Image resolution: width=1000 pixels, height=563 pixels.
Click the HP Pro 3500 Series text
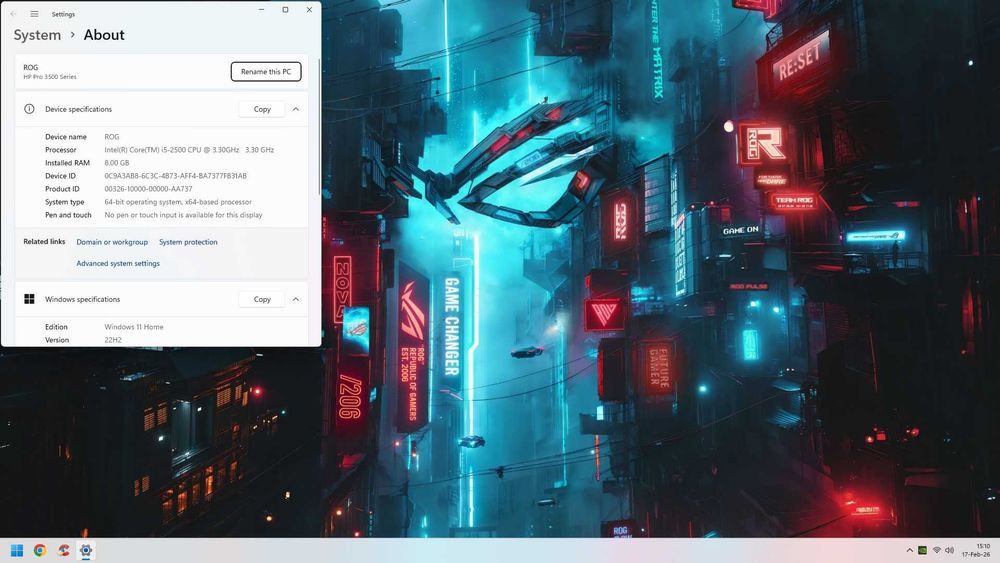pyautogui.click(x=50, y=77)
